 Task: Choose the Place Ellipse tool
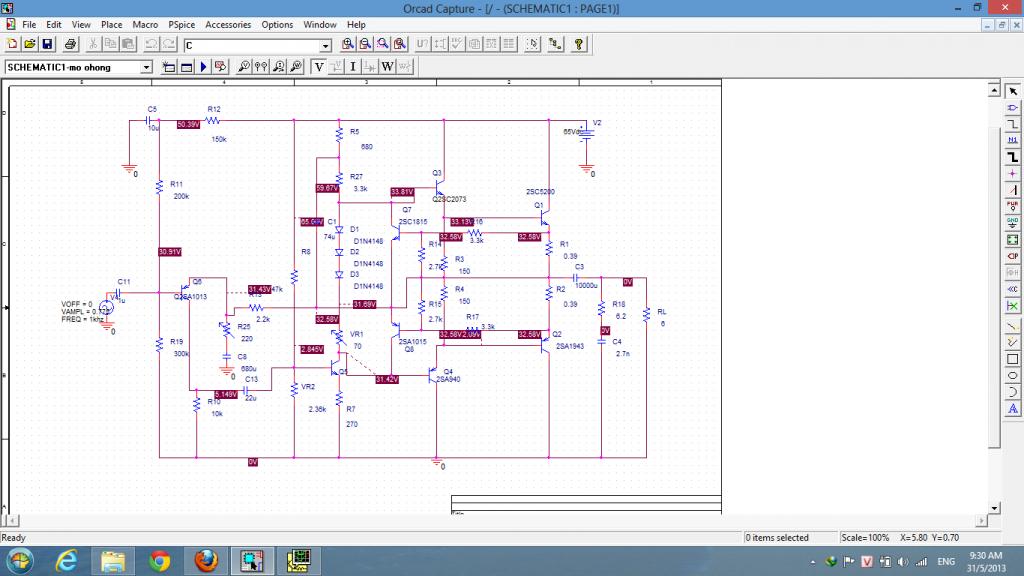tap(1012, 376)
